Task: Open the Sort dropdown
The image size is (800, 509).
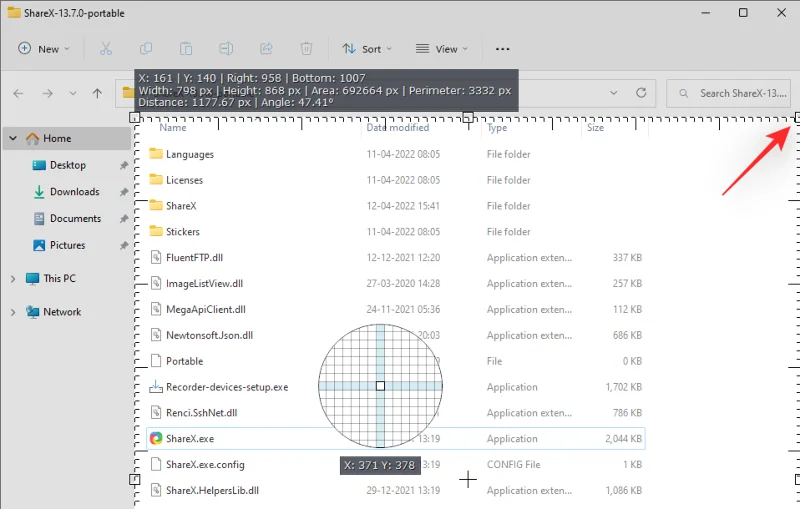Action: [367, 49]
